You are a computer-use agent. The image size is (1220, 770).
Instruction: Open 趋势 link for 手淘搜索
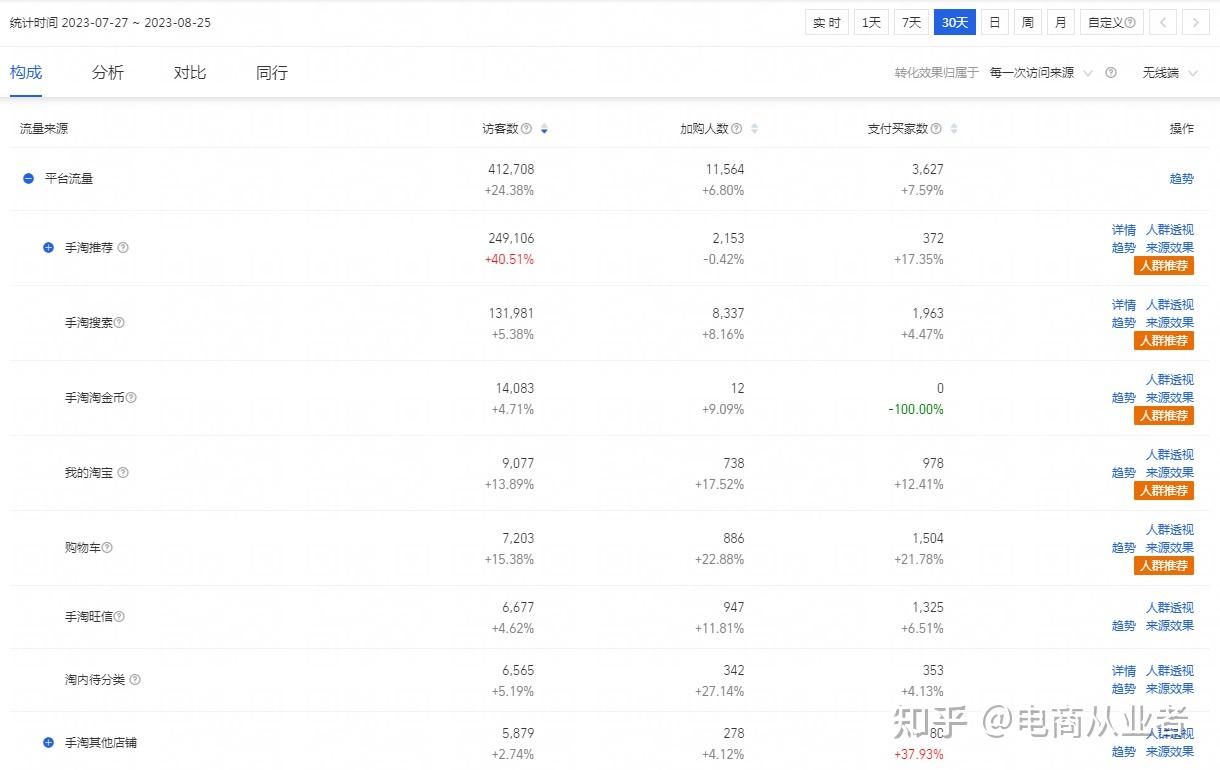tap(1124, 322)
